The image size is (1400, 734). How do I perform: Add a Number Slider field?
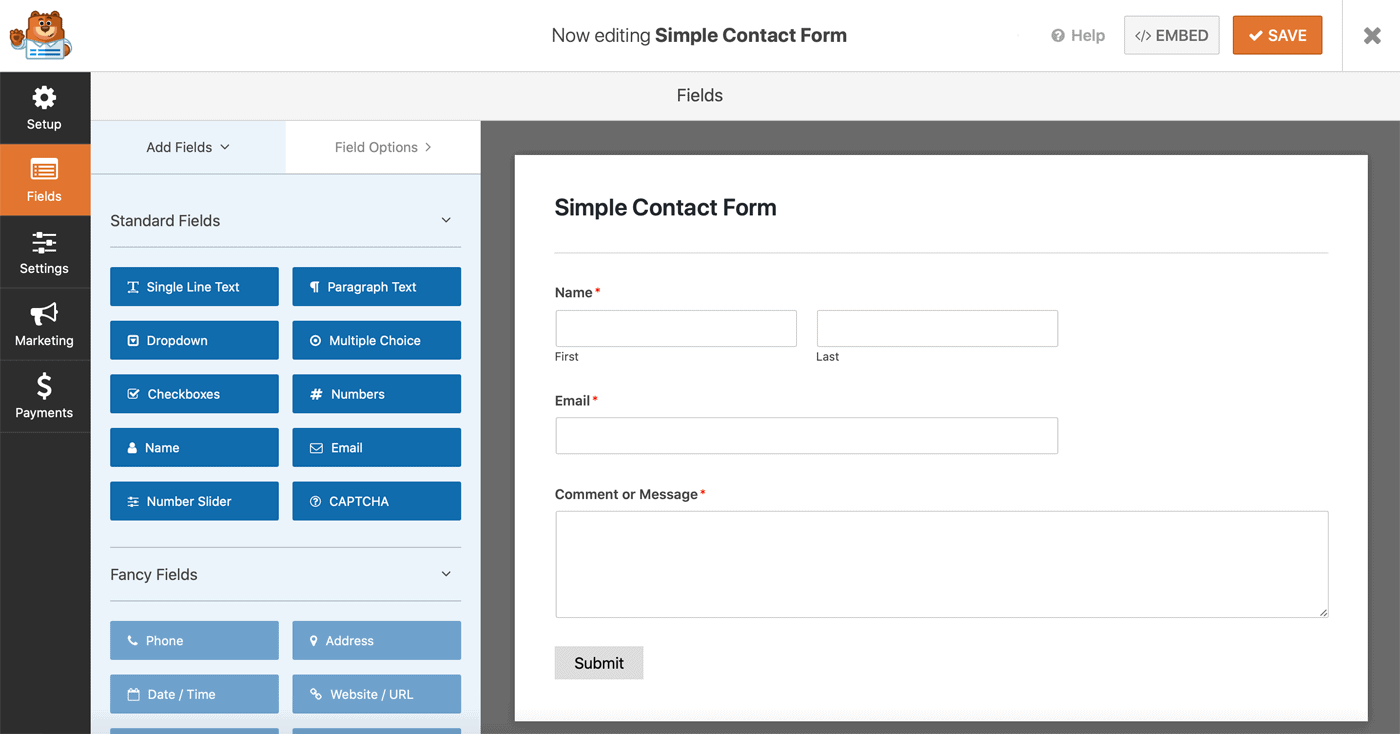194,501
